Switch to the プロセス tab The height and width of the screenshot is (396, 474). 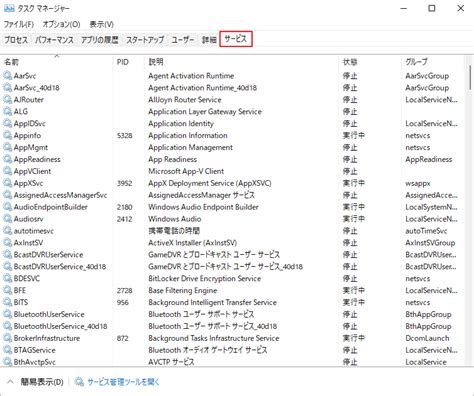click(x=16, y=40)
